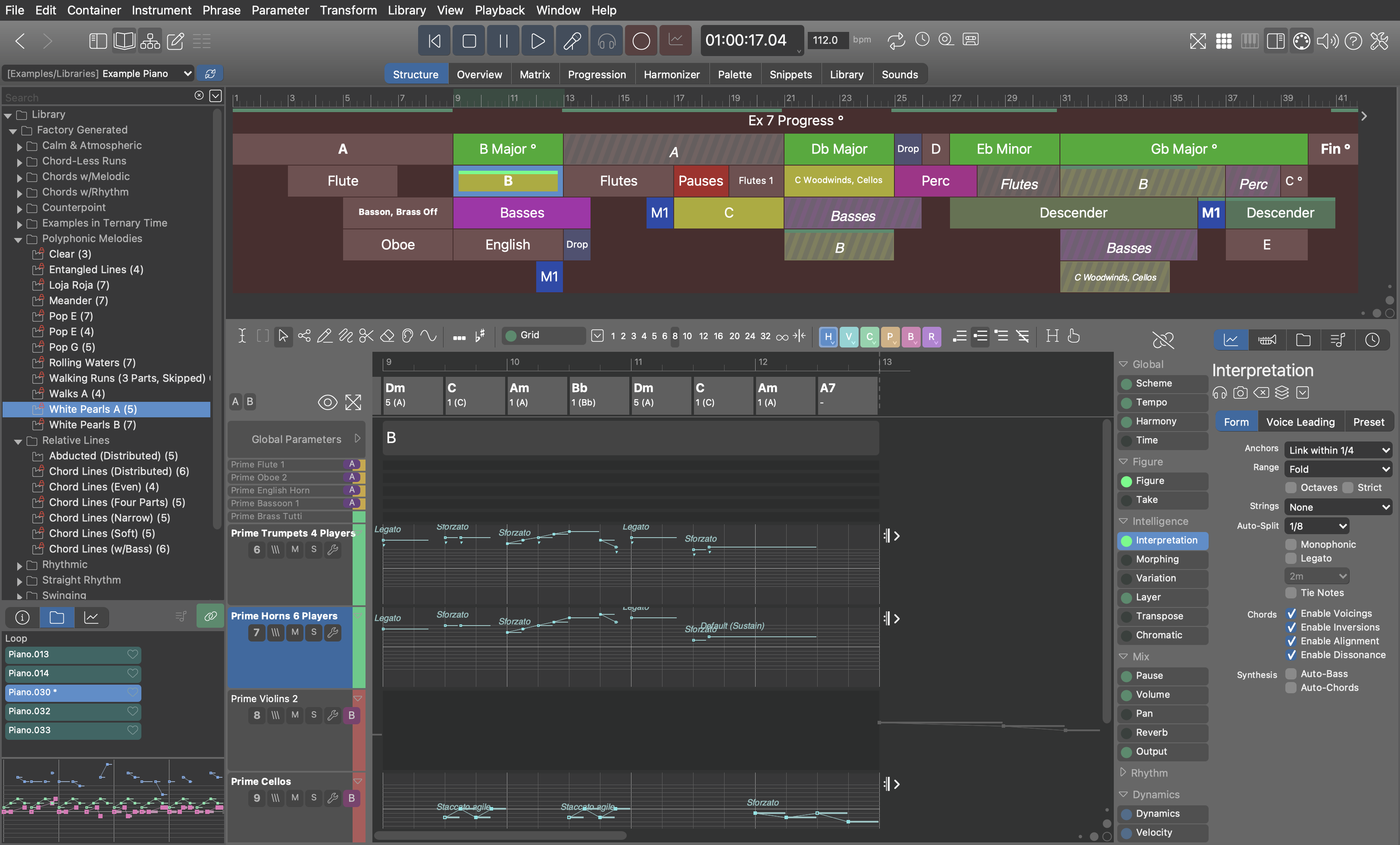Uncheck Enable Voicings checkbox
This screenshot has height=845, width=1400.
click(x=1291, y=613)
